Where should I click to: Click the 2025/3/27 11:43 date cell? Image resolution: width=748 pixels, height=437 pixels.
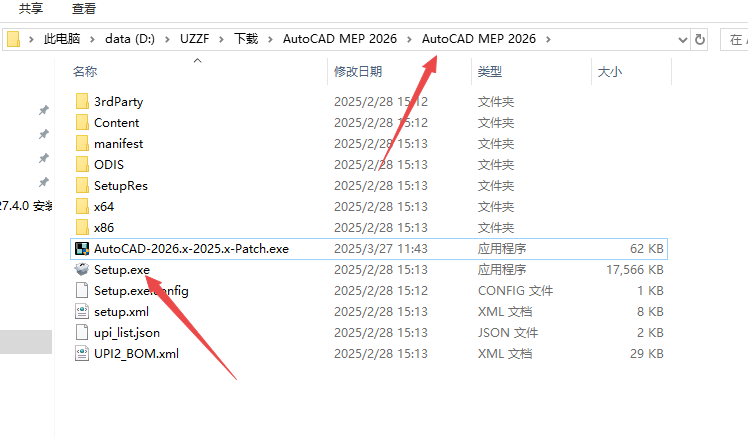381,249
